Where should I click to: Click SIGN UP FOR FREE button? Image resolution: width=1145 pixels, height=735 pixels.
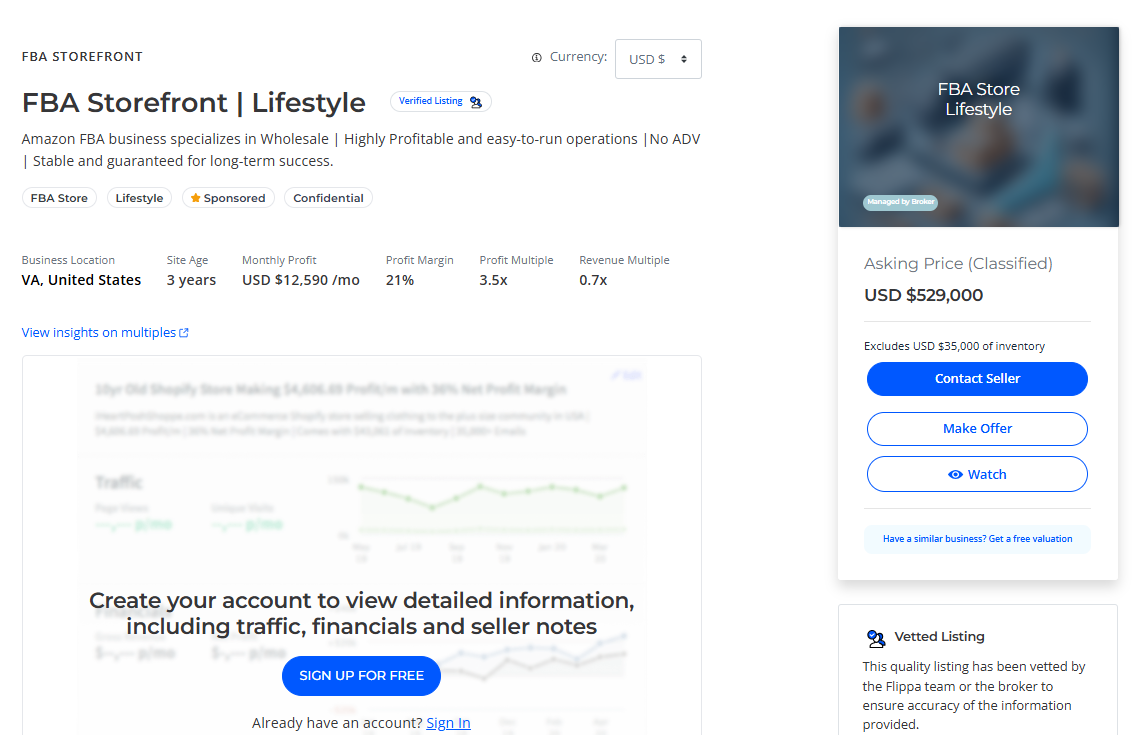tap(361, 676)
